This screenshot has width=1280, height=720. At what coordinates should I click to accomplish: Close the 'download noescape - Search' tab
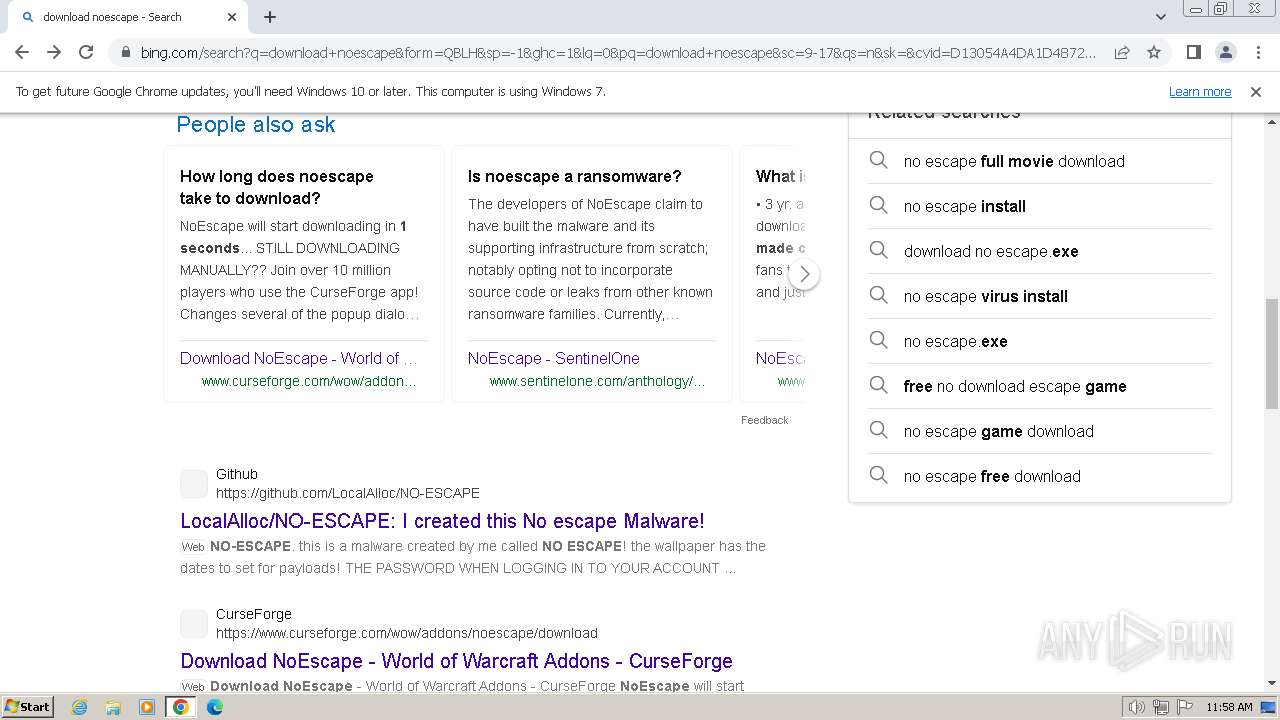click(232, 17)
